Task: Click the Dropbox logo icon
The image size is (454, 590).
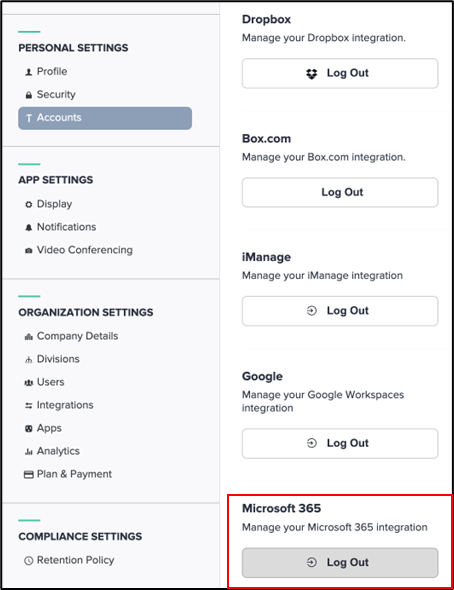Action: [311, 73]
